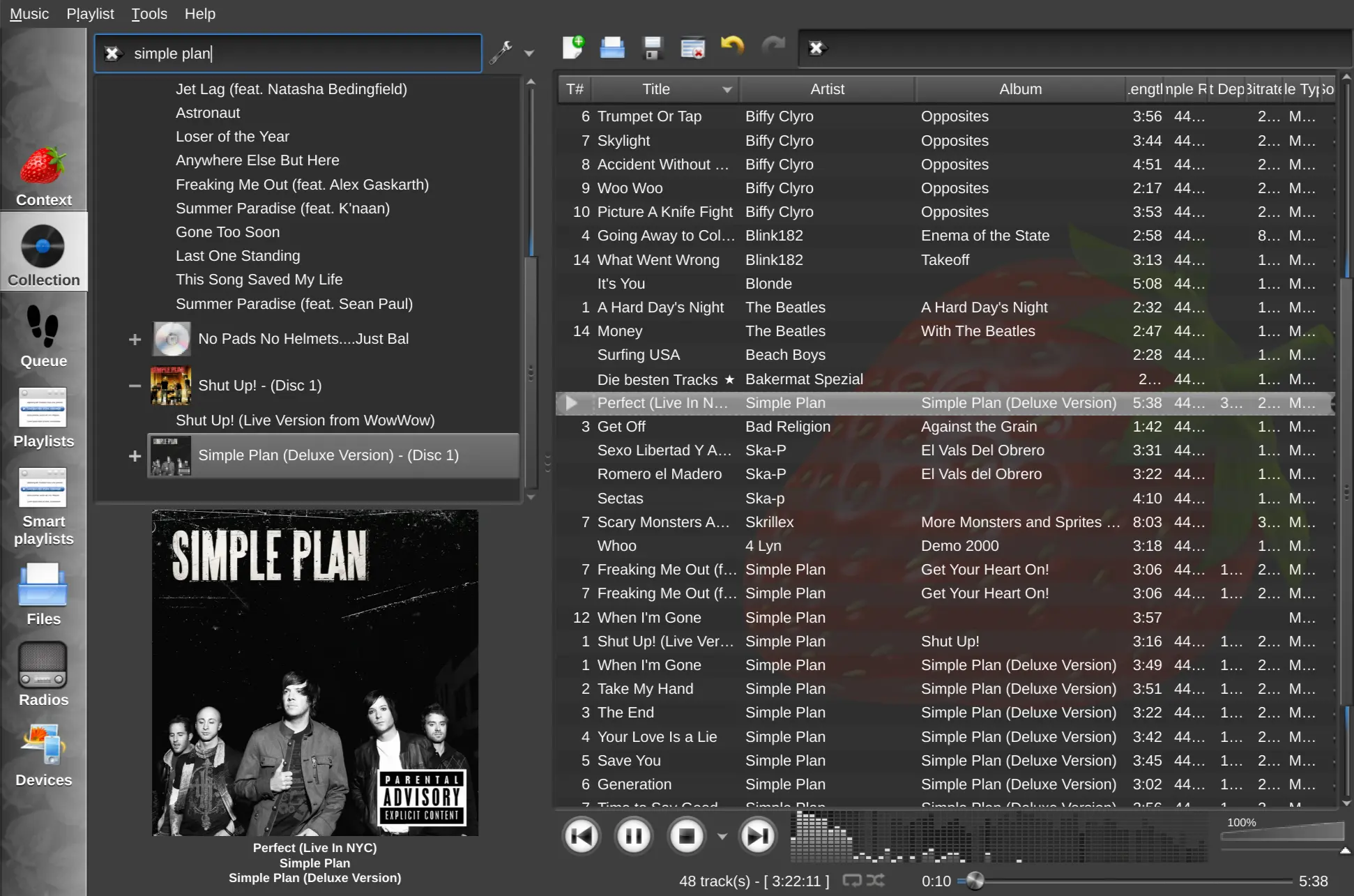Save the current playlist

point(653,47)
